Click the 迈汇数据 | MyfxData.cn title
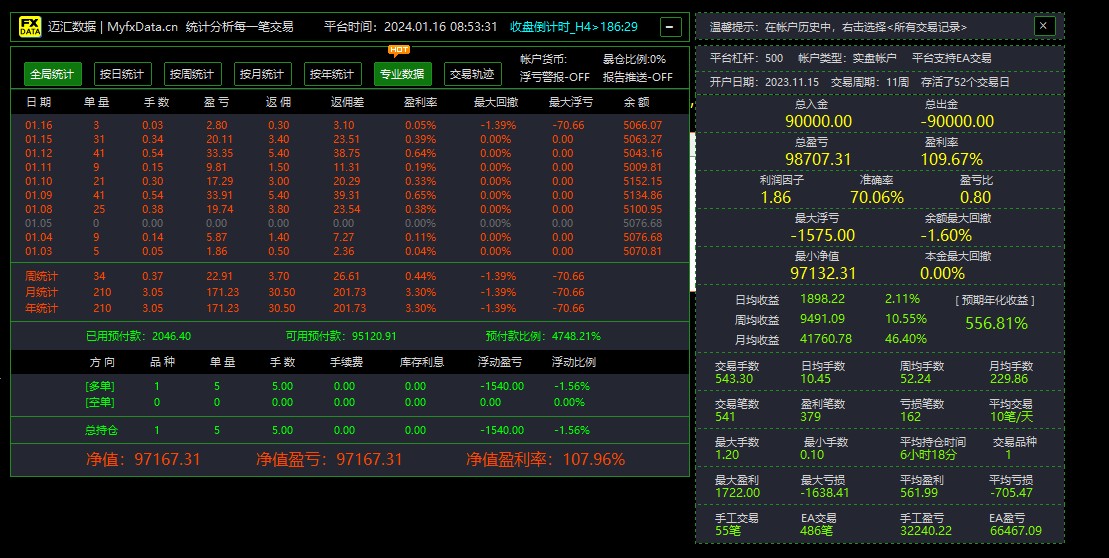 113,27
